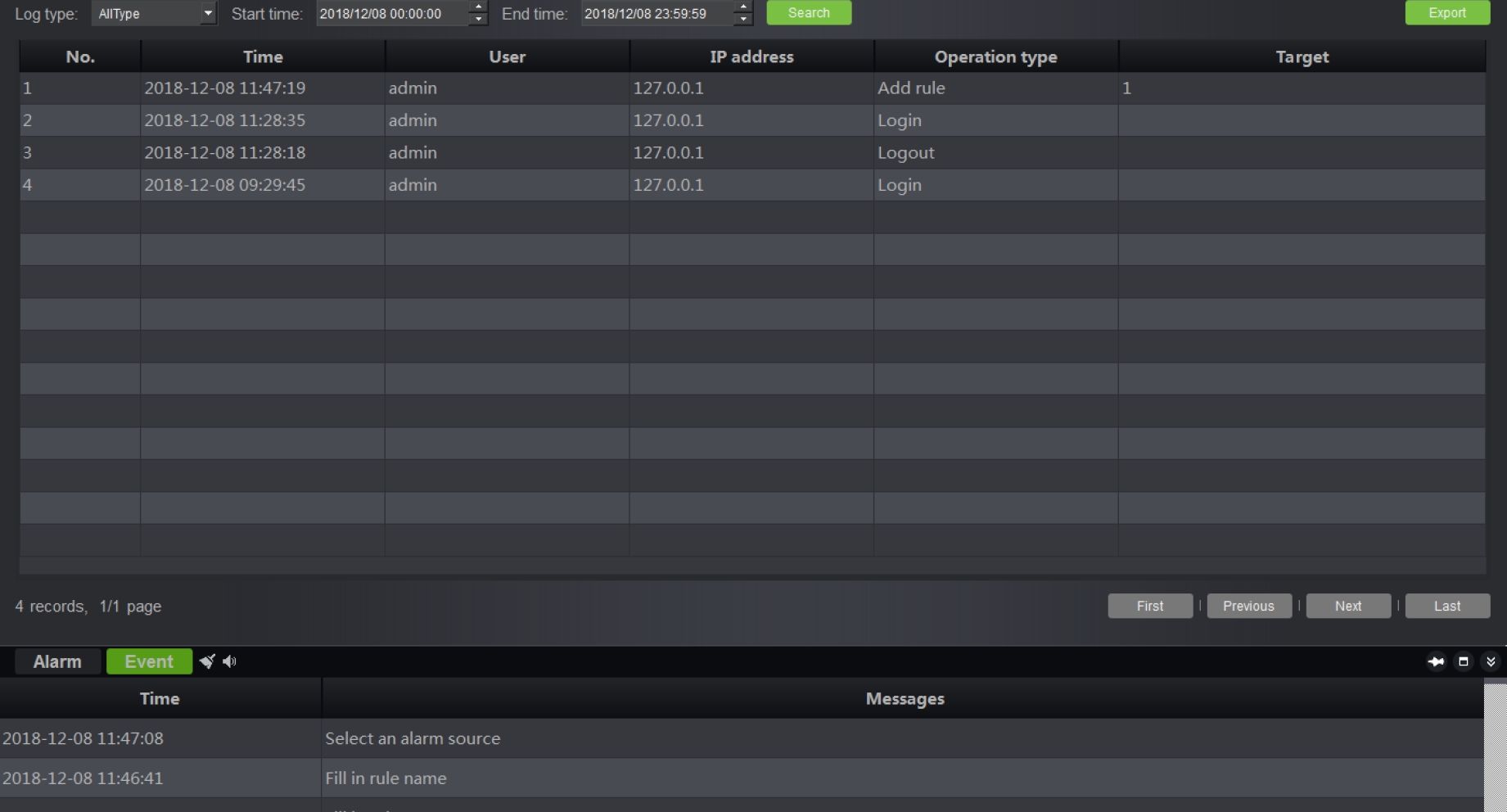Go to the First page

(x=1149, y=606)
